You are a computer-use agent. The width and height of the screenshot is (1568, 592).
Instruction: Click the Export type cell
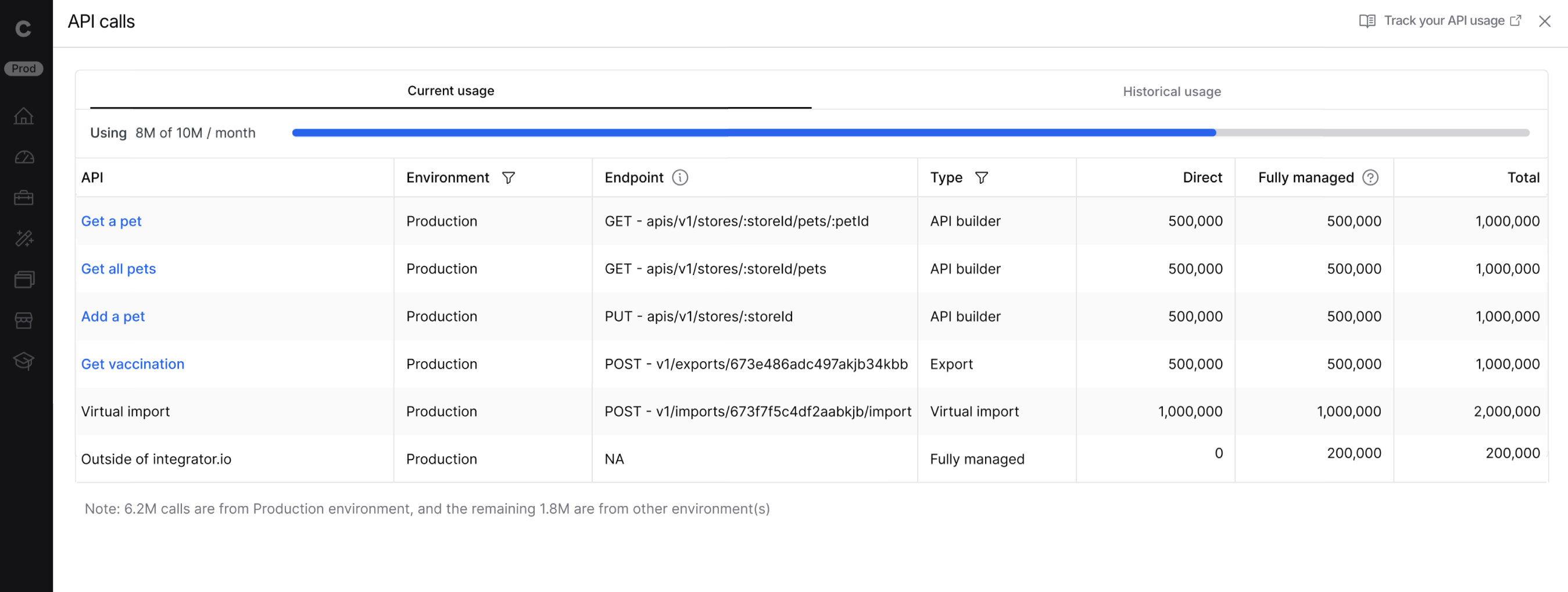tap(951, 363)
